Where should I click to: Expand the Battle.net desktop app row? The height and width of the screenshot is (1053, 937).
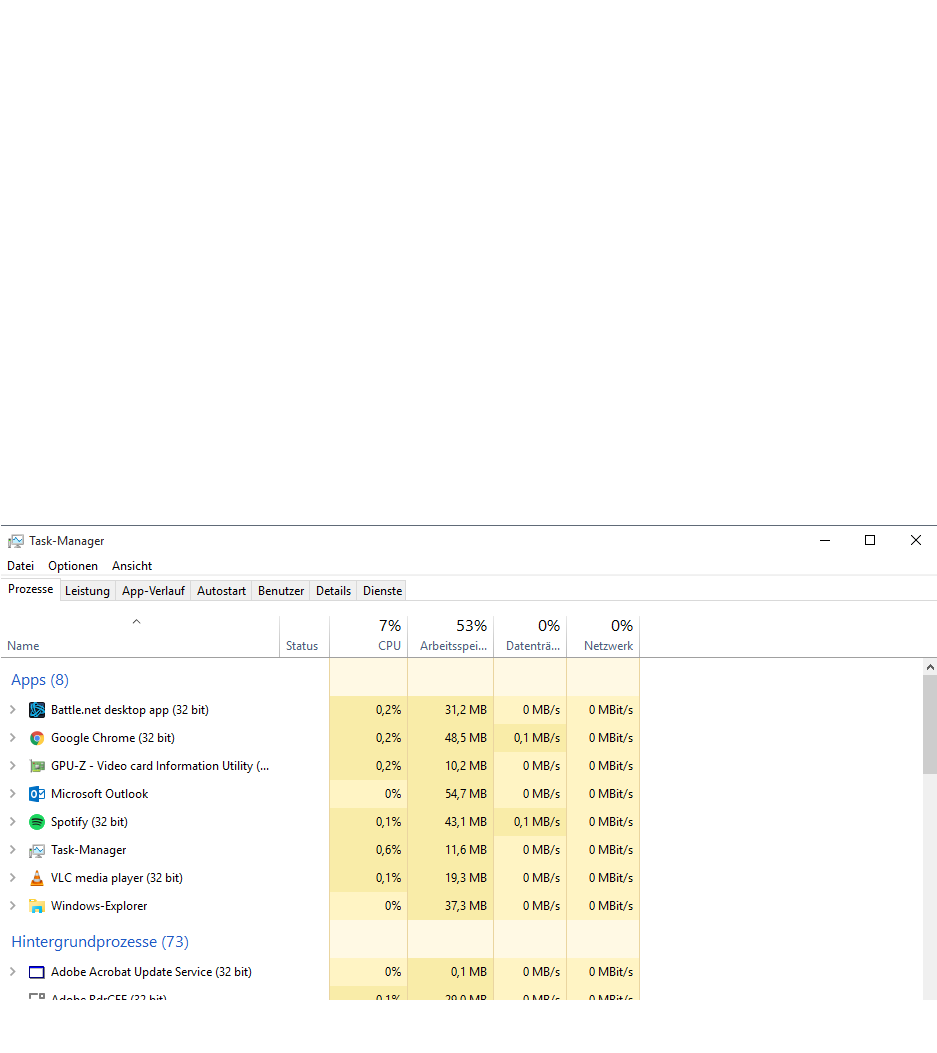pos(12,710)
